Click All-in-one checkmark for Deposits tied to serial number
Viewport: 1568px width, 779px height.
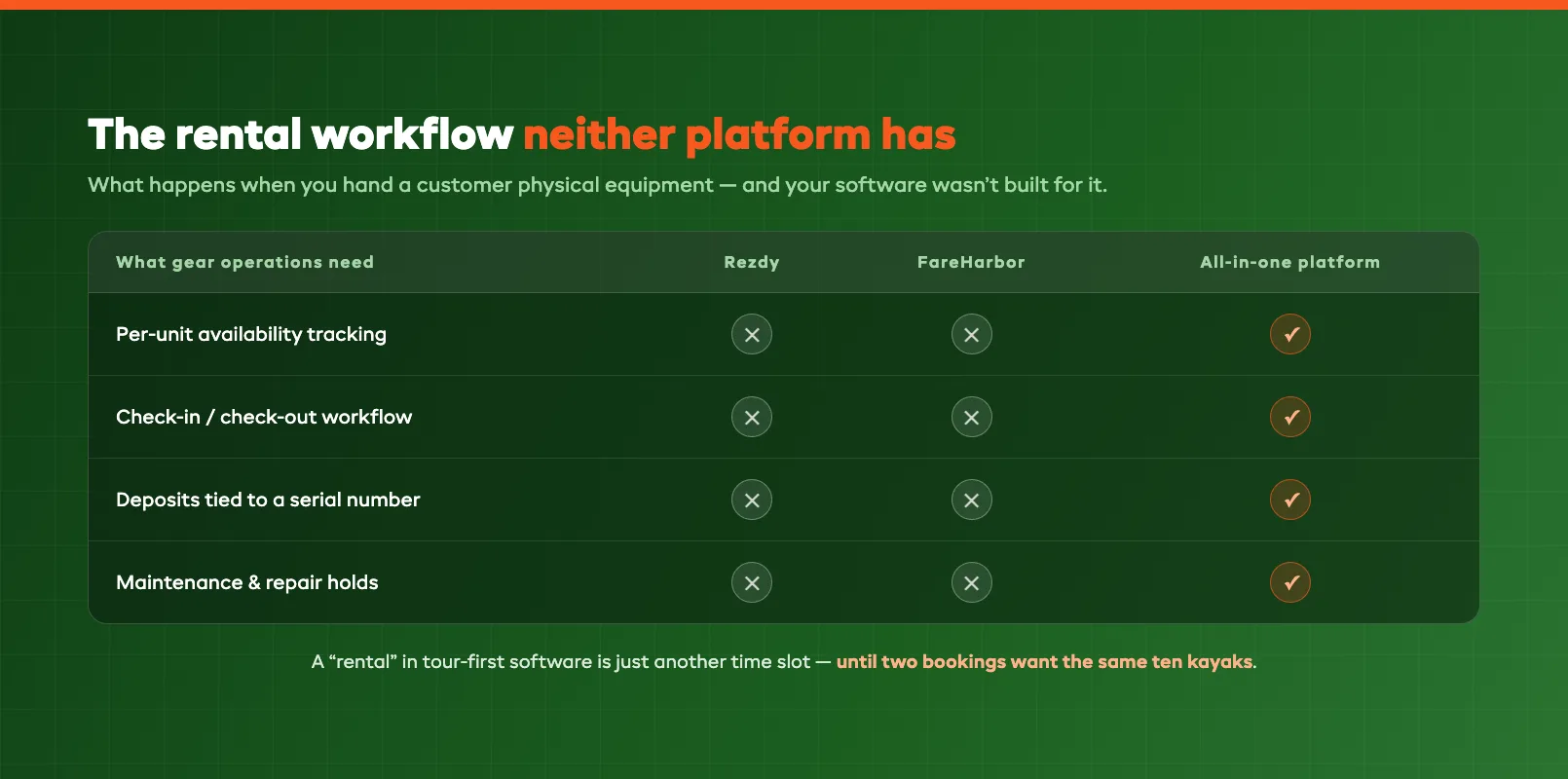1290,500
